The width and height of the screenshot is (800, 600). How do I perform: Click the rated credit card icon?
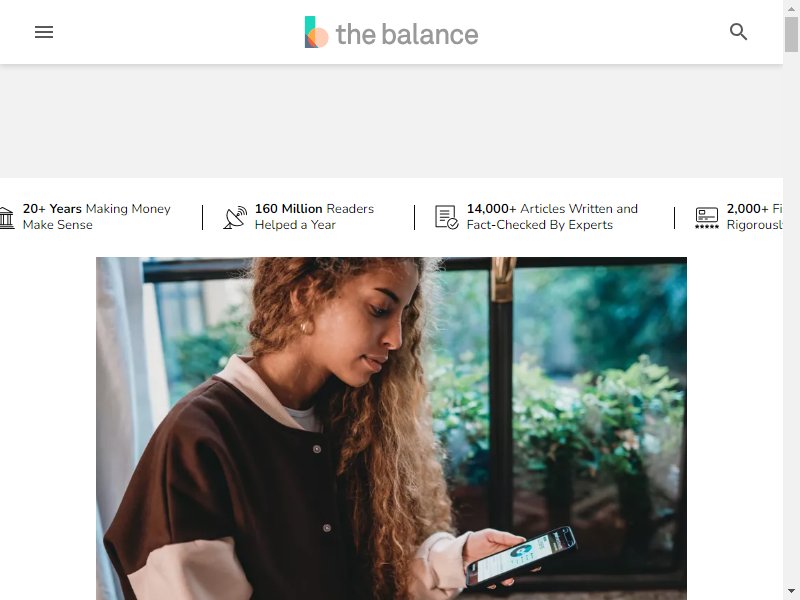coord(707,217)
